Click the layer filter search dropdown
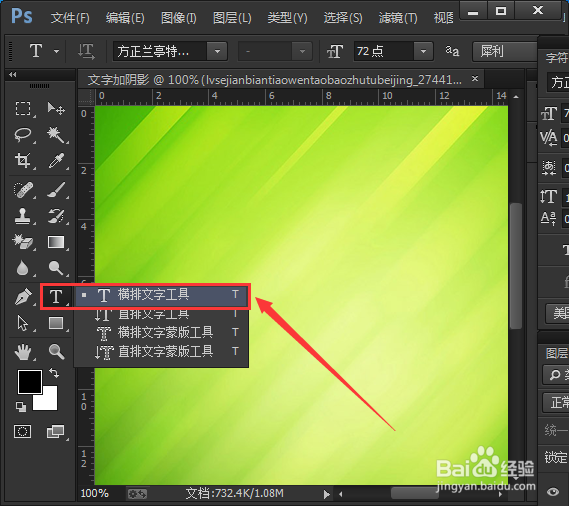Image resolution: width=569 pixels, height=506 pixels. tap(556, 374)
